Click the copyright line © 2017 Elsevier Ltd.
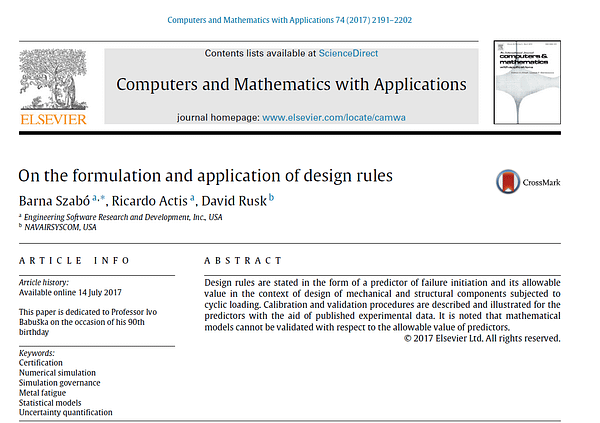The width and height of the screenshot is (600, 423). 482,338
